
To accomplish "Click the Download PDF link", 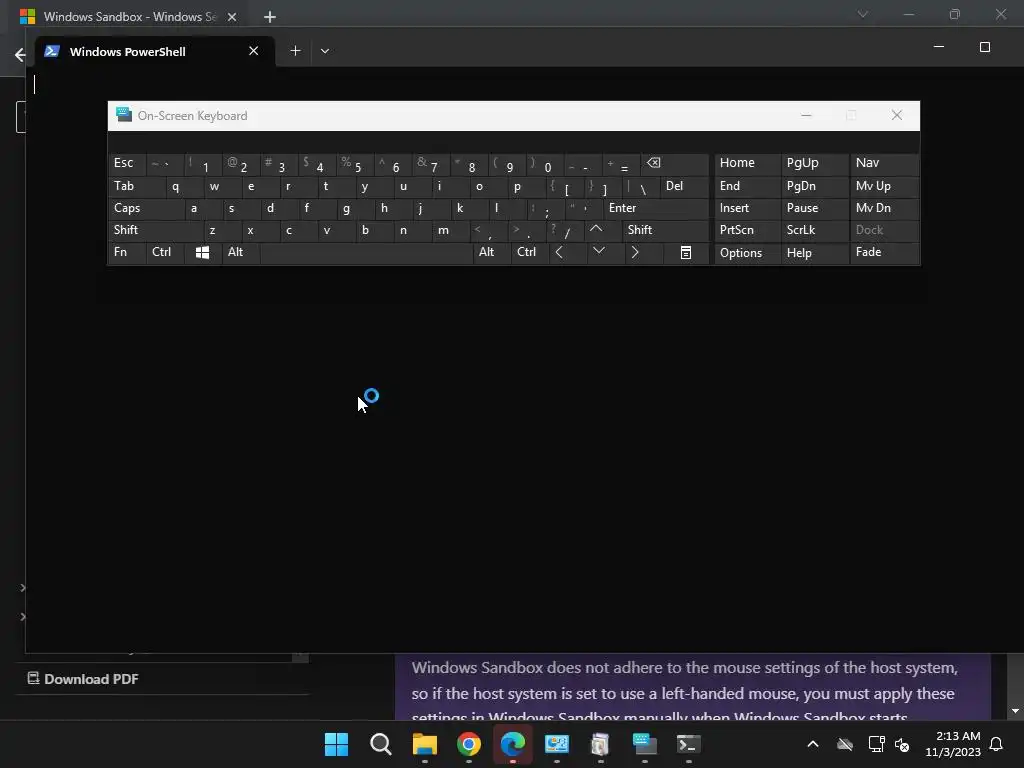I will click(83, 679).
